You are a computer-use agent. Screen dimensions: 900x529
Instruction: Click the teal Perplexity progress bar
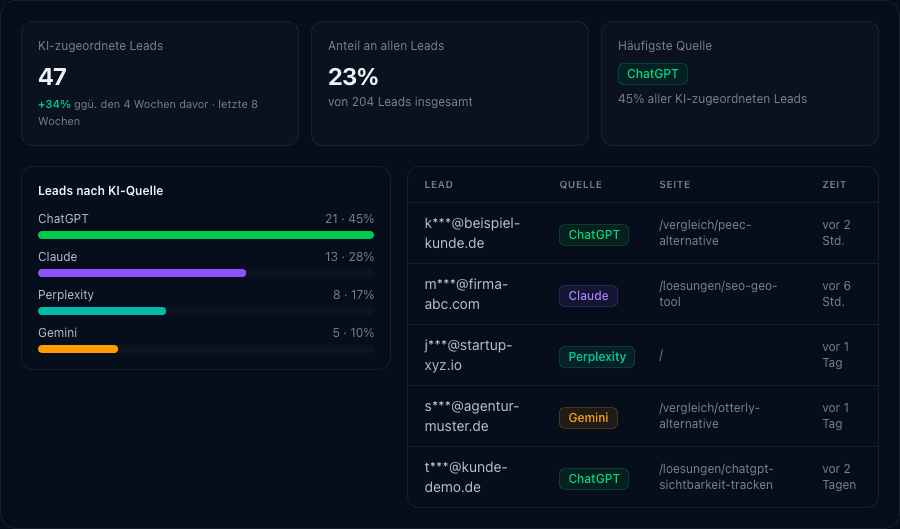point(102,311)
